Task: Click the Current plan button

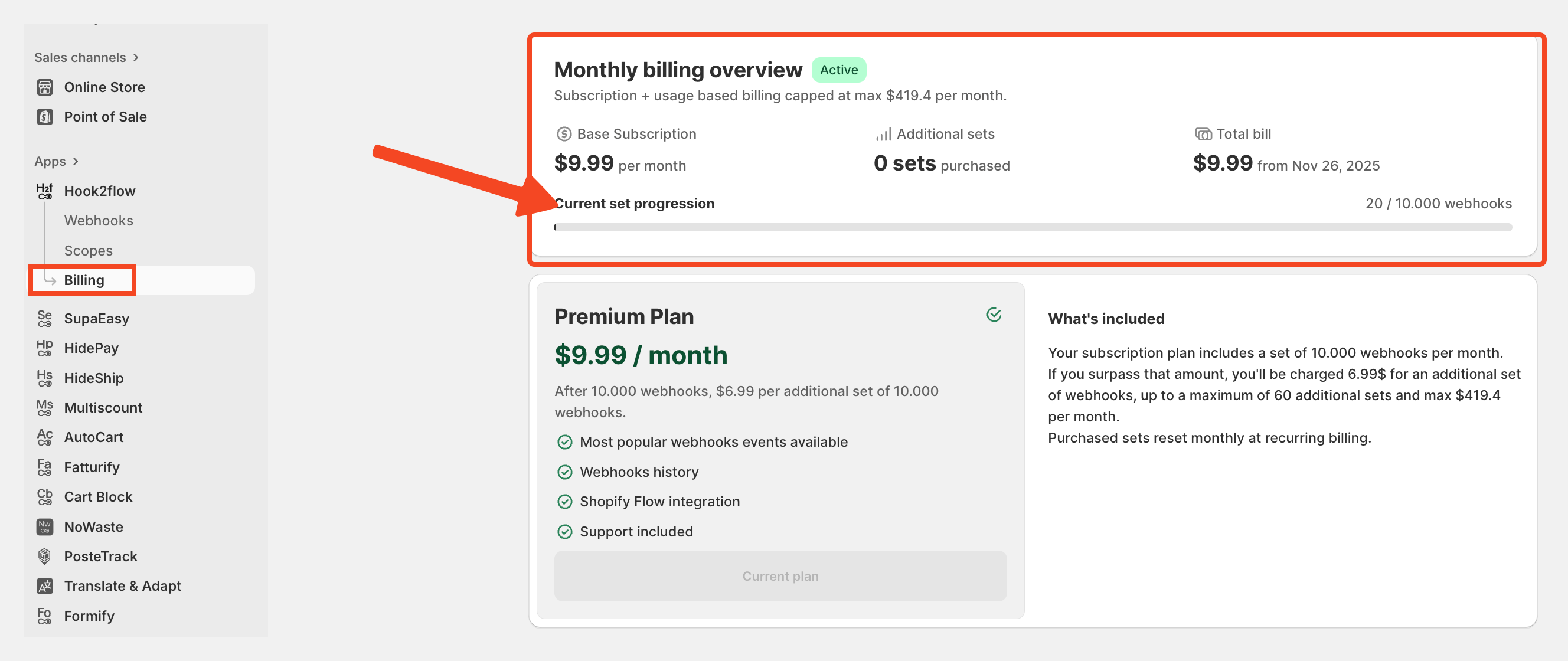Action: tap(780, 576)
